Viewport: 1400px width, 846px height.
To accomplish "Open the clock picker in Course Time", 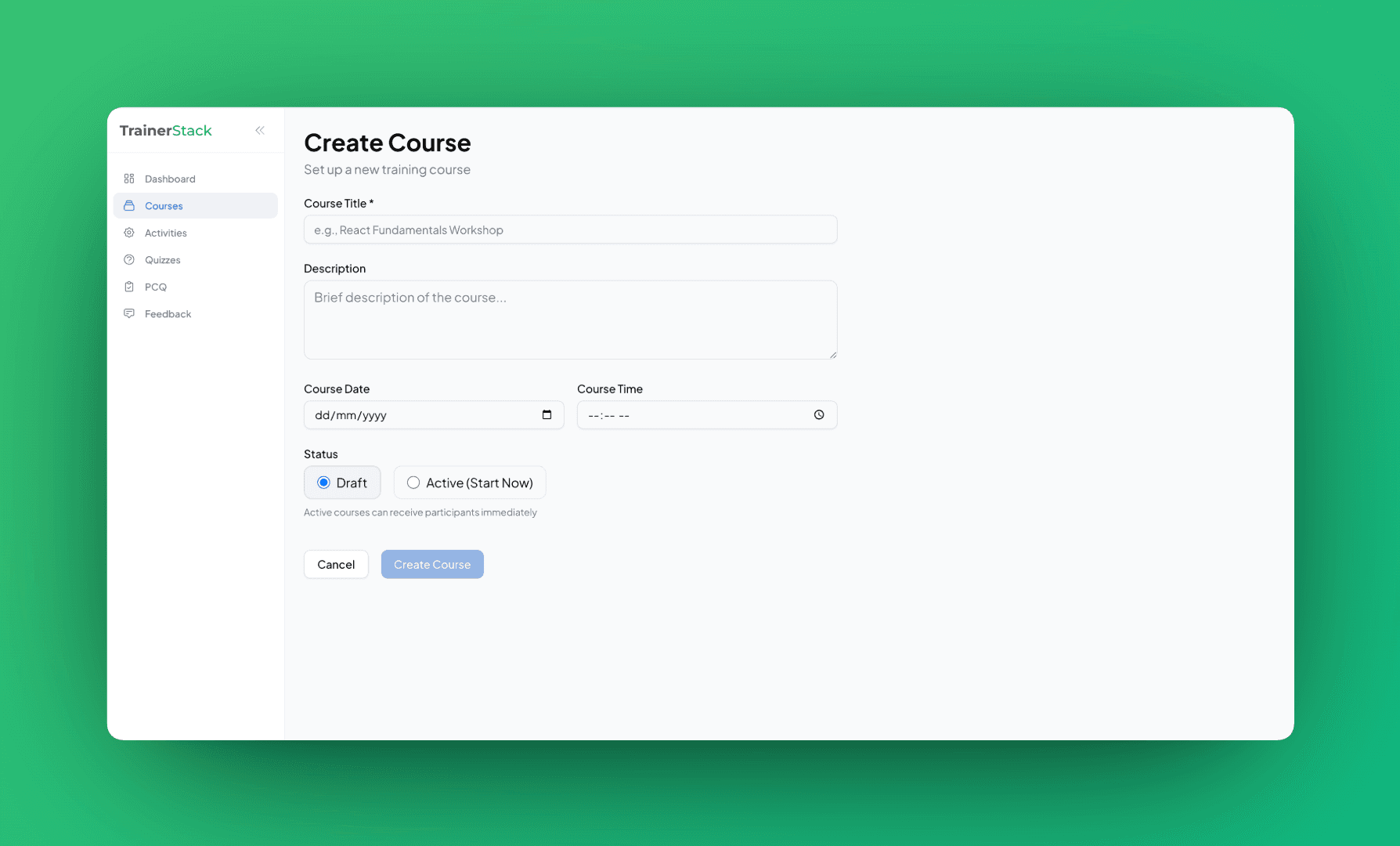I will 818,414.
